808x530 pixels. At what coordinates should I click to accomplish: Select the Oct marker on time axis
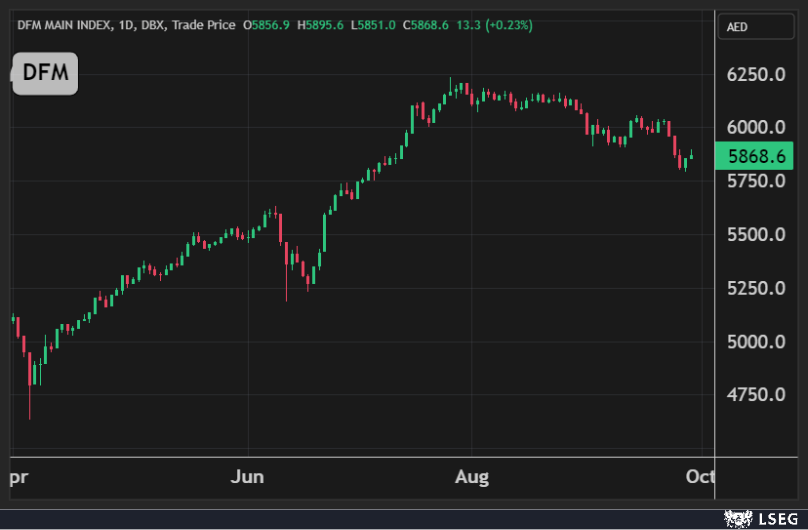coord(702,477)
